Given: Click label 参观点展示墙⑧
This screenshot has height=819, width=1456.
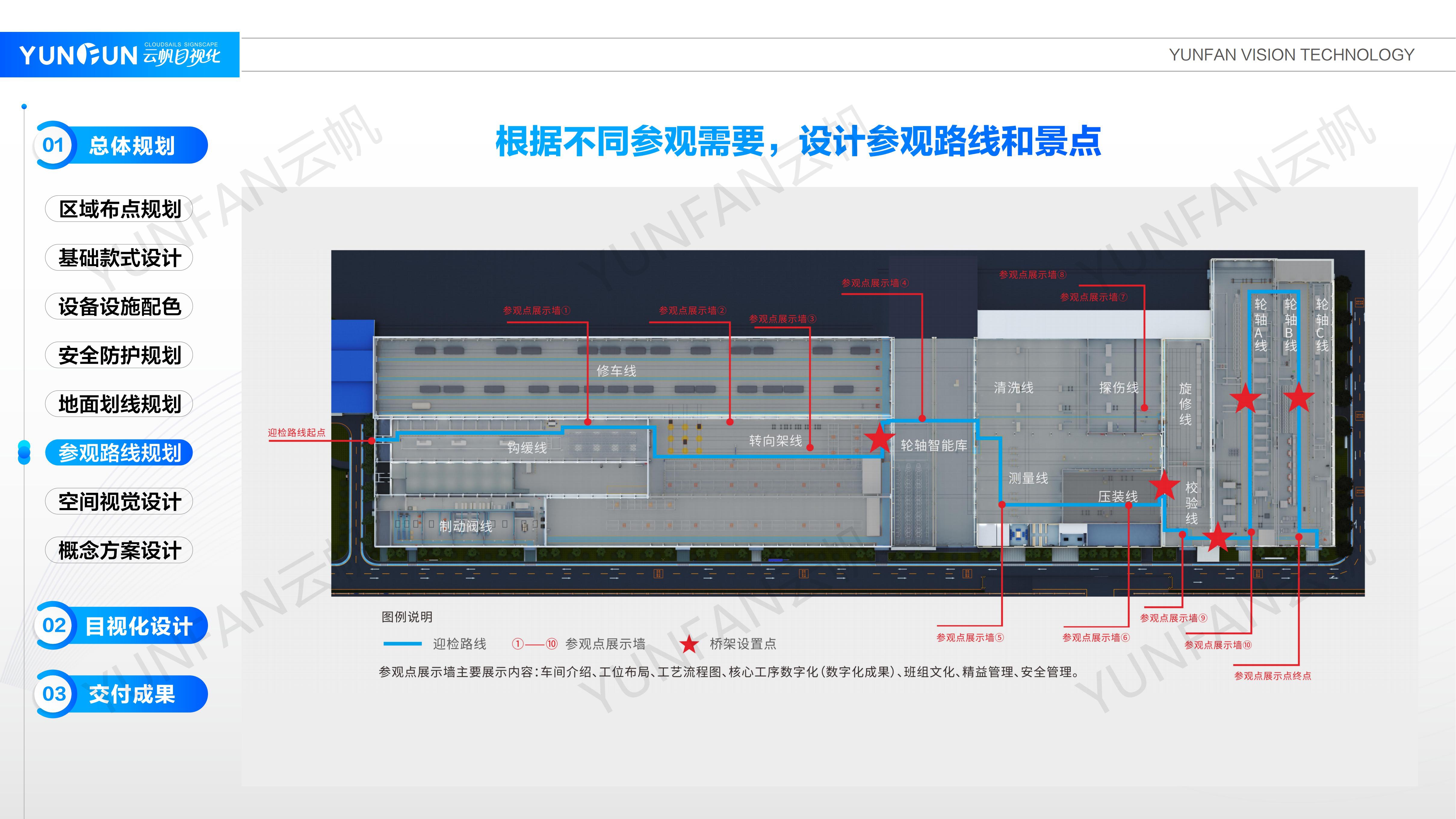Looking at the screenshot, I should pos(1033,275).
